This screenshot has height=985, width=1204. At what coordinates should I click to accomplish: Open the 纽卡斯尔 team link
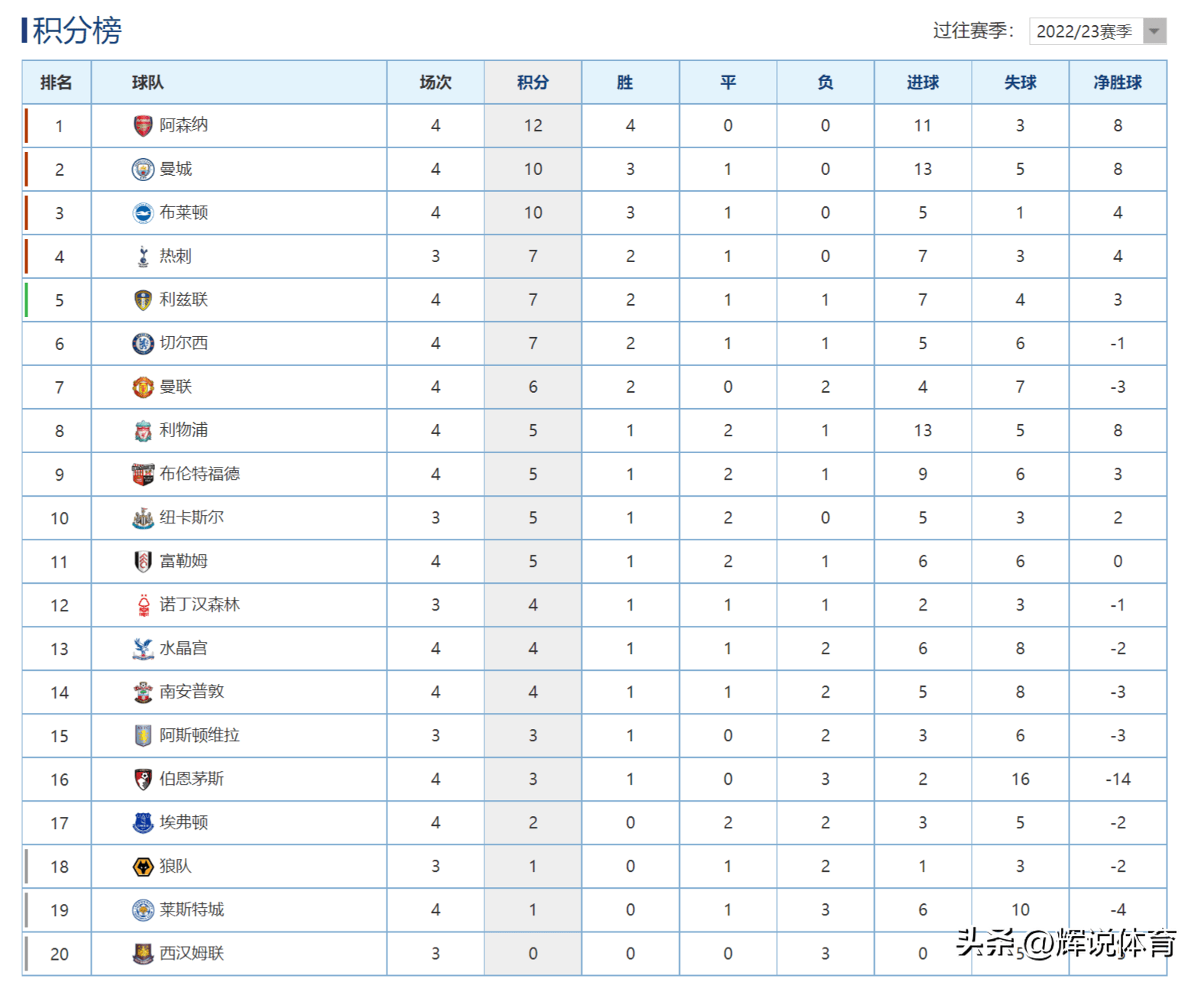coord(192,517)
